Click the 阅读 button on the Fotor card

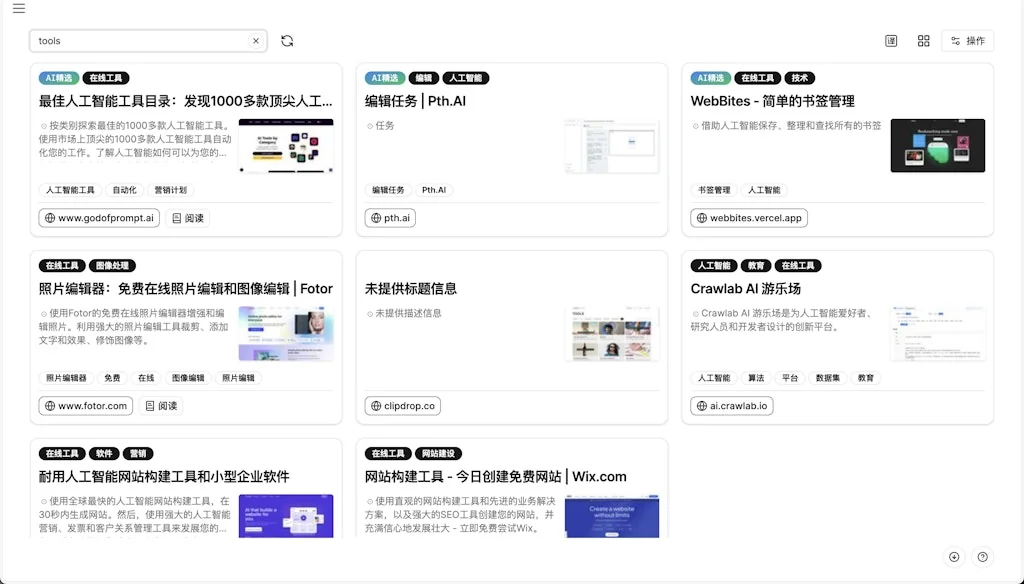[161, 405]
